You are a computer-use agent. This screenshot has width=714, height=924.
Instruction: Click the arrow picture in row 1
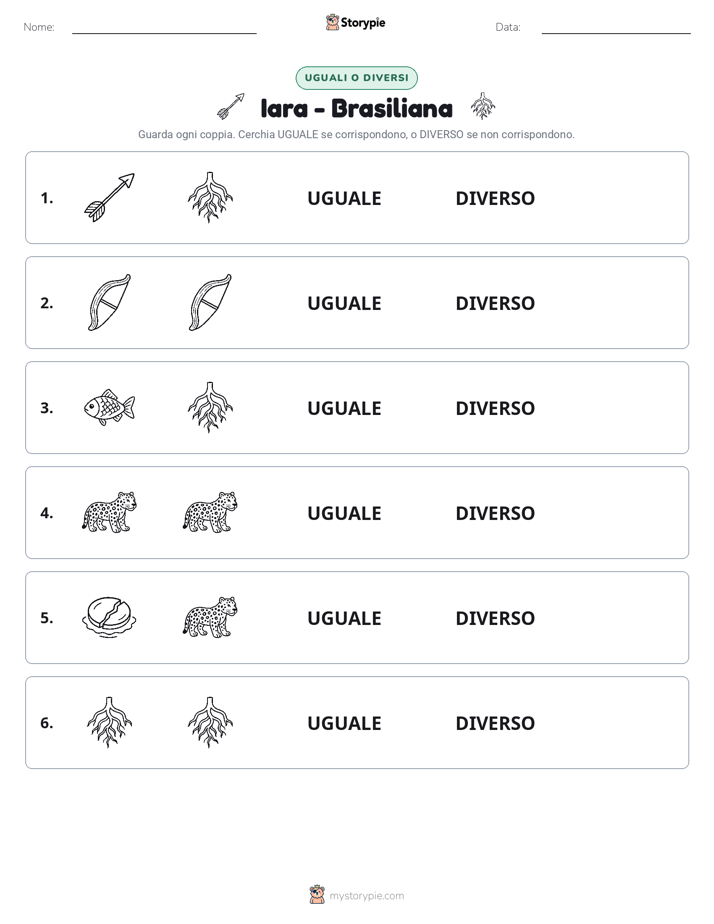[x=110, y=197]
